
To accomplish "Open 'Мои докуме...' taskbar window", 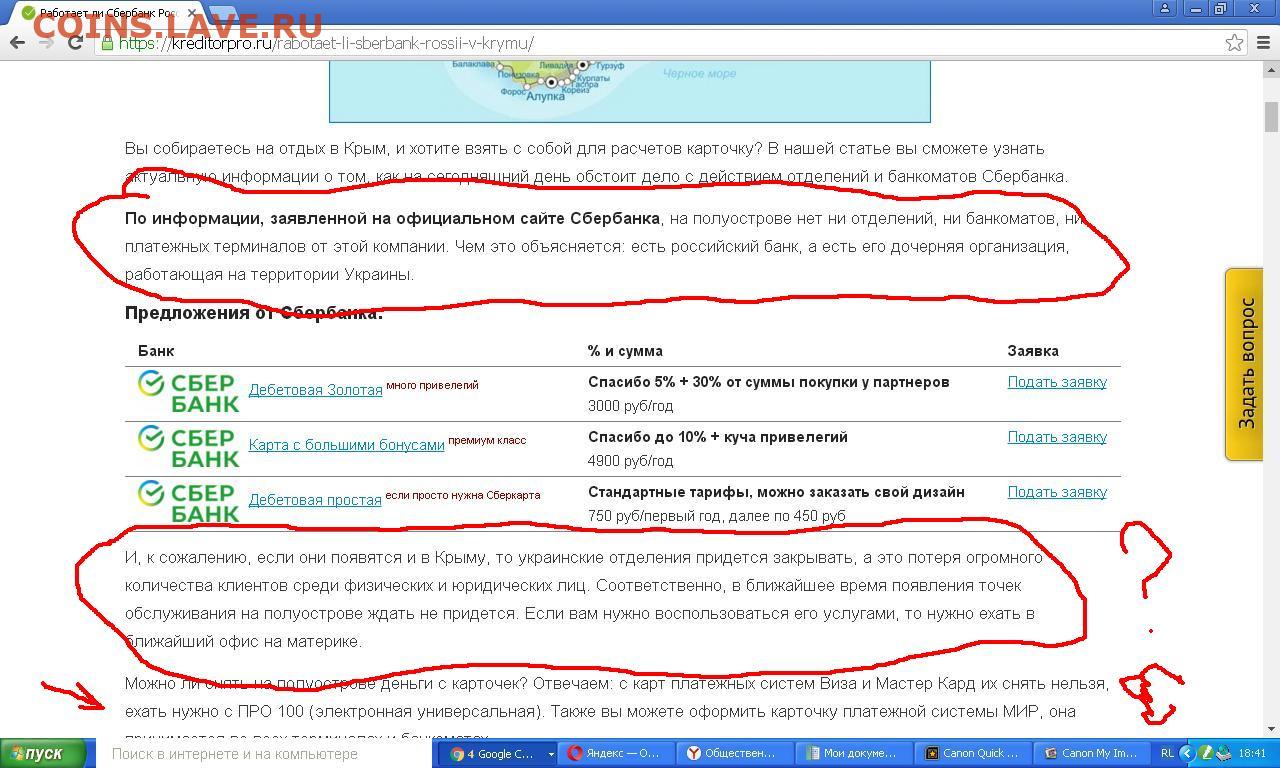I will (x=856, y=754).
